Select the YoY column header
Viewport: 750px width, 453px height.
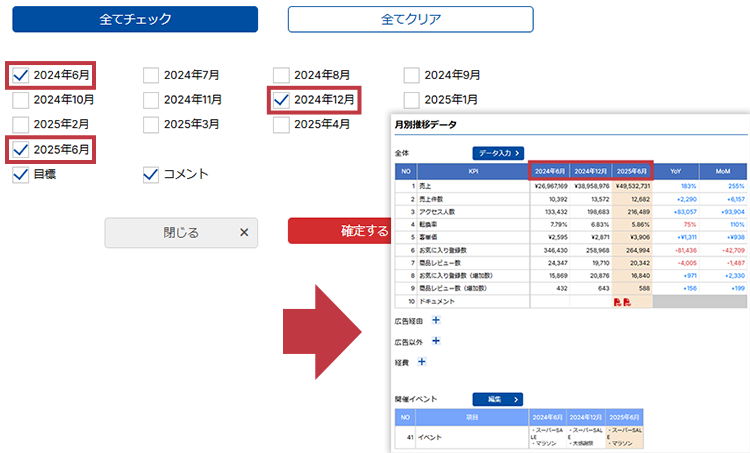click(x=675, y=171)
